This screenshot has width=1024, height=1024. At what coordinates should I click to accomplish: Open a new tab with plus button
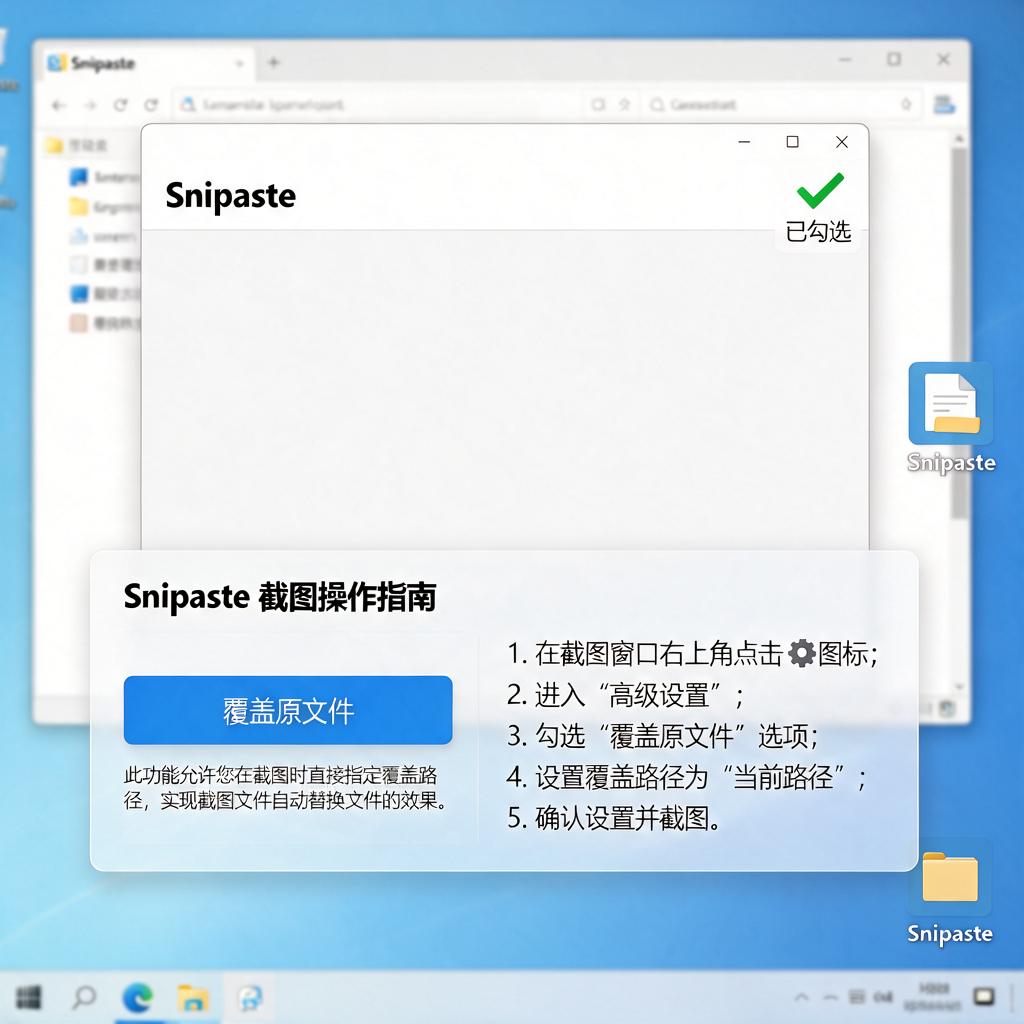click(x=274, y=63)
